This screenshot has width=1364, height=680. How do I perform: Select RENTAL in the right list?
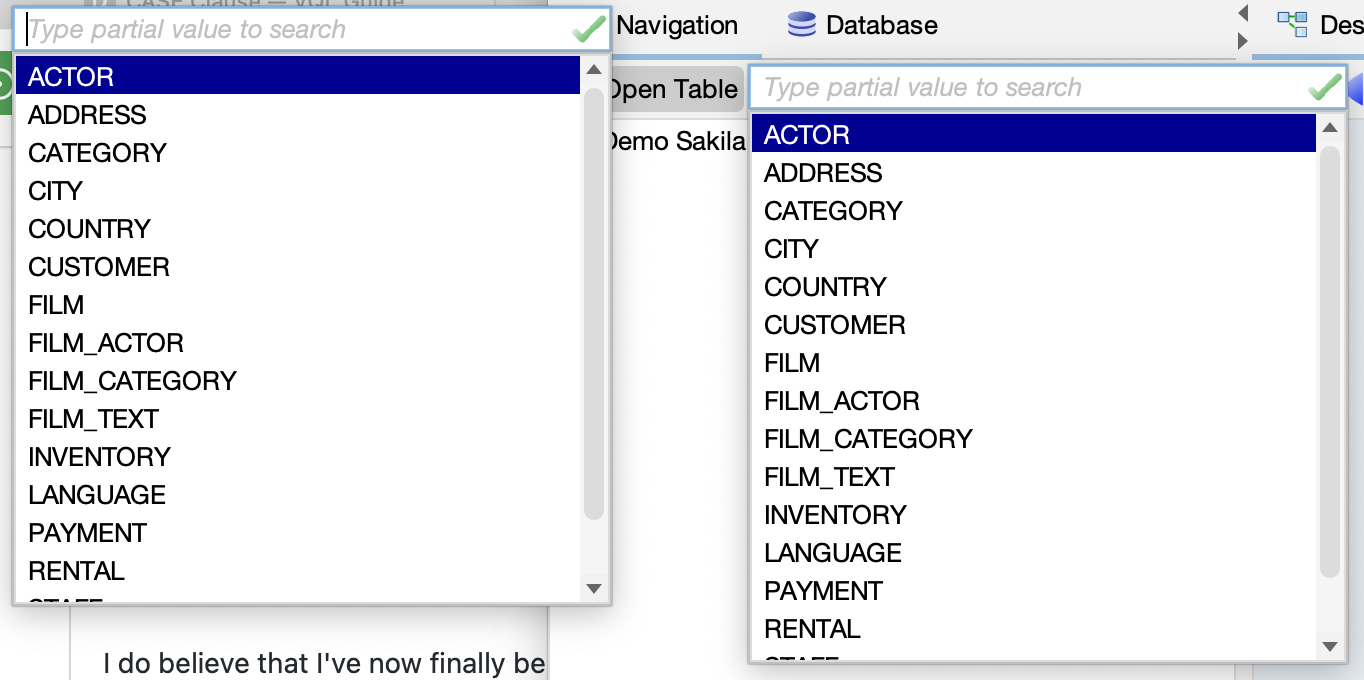[1034, 628]
